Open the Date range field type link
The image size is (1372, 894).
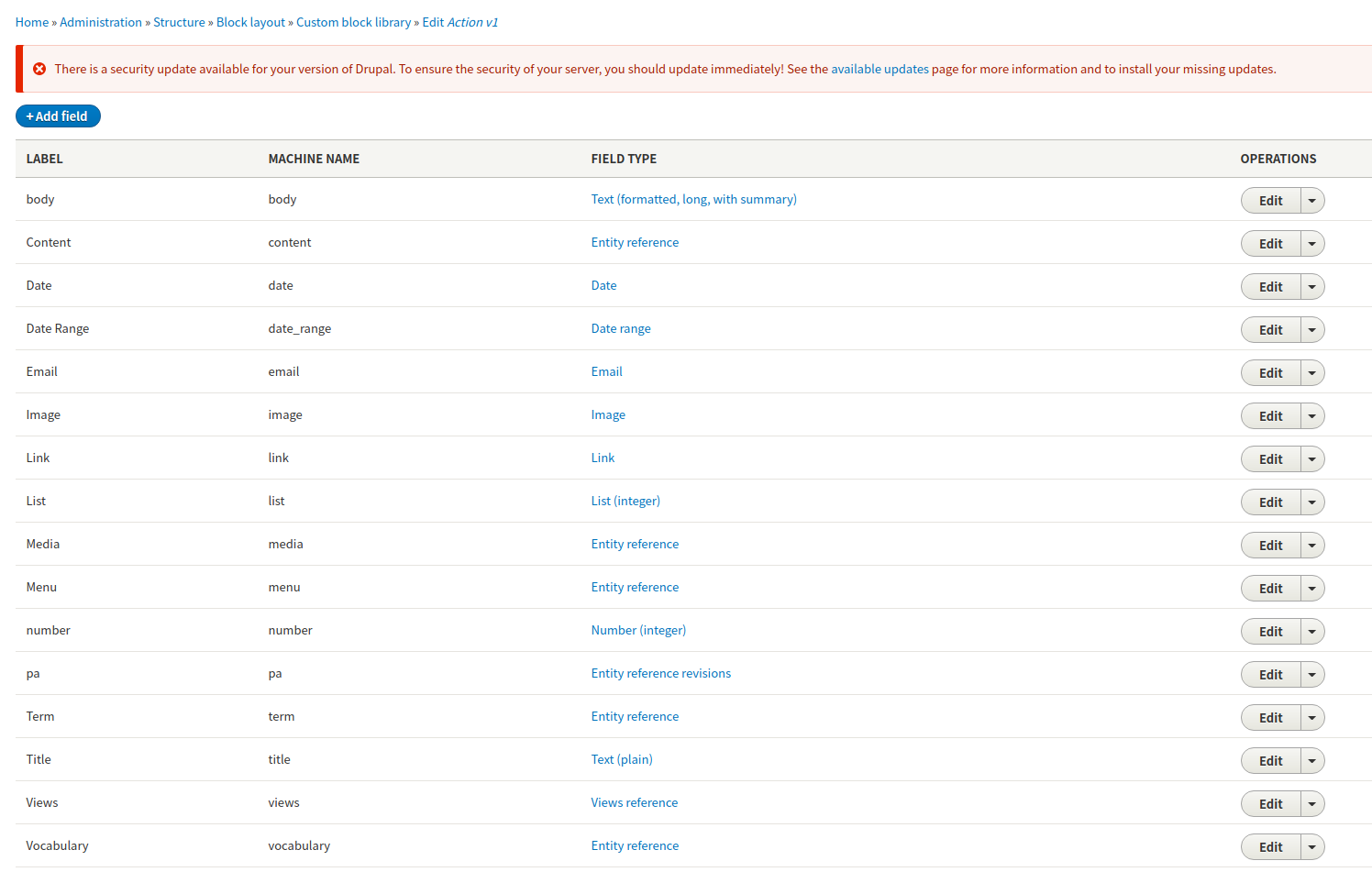coord(621,328)
